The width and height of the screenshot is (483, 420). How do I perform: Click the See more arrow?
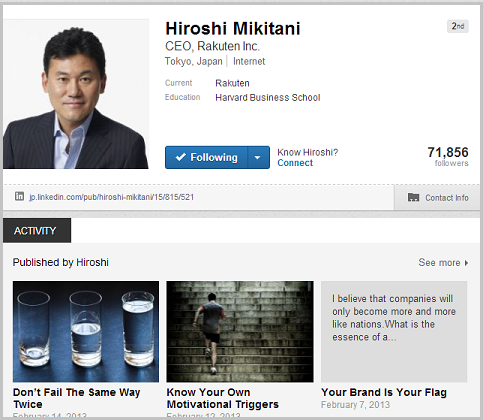point(466,263)
